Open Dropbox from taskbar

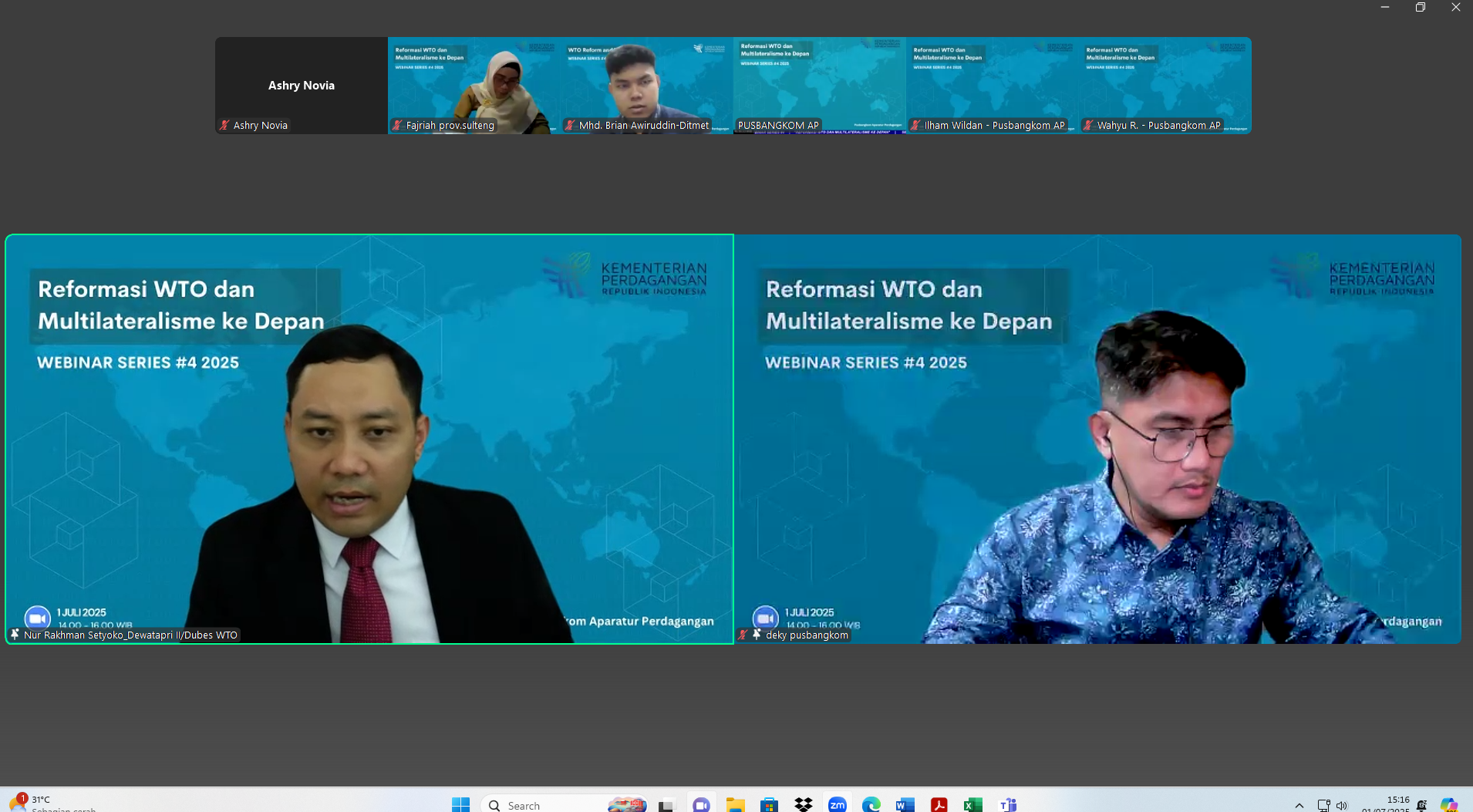click(x=803, y=804)
